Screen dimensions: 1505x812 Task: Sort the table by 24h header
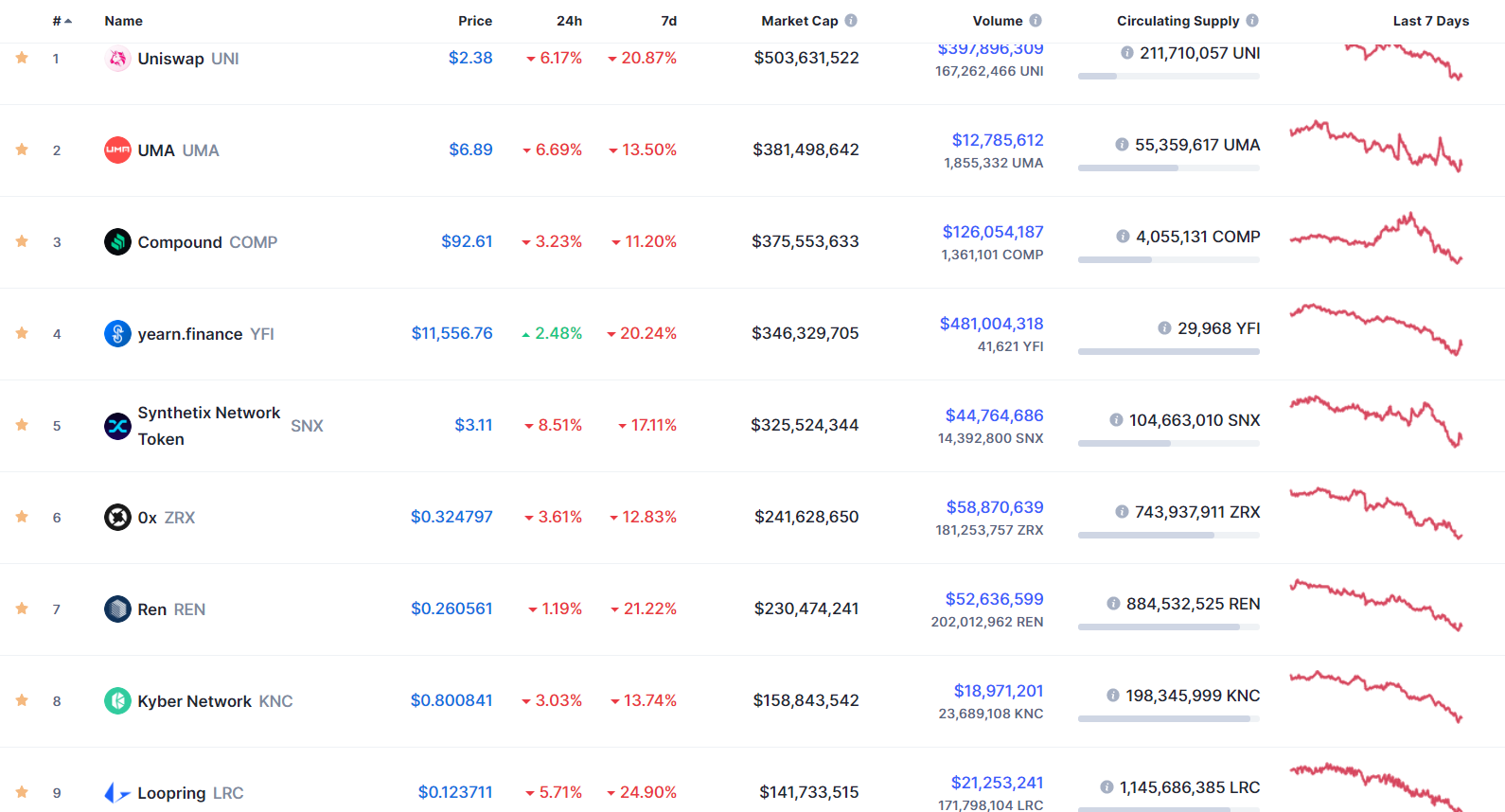pyautogui.click(x=569, y=21)
